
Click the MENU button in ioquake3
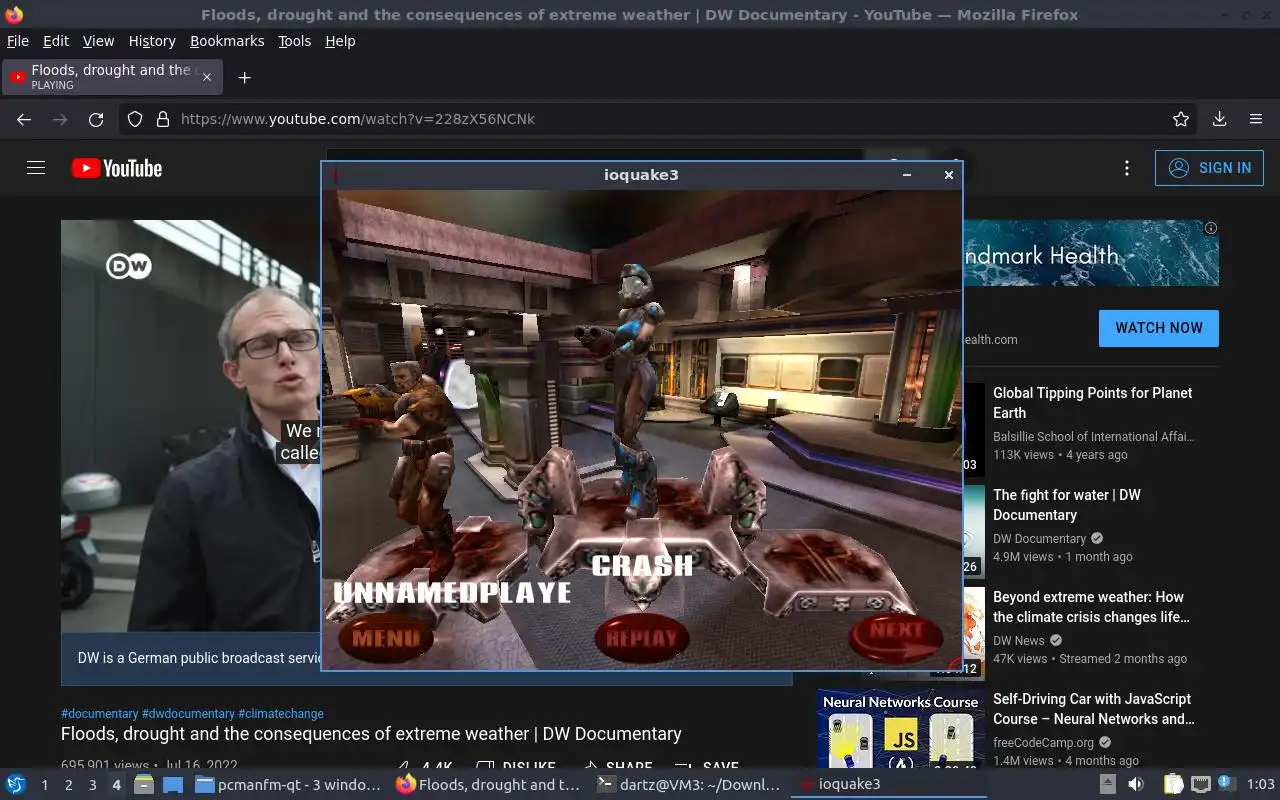386,638
